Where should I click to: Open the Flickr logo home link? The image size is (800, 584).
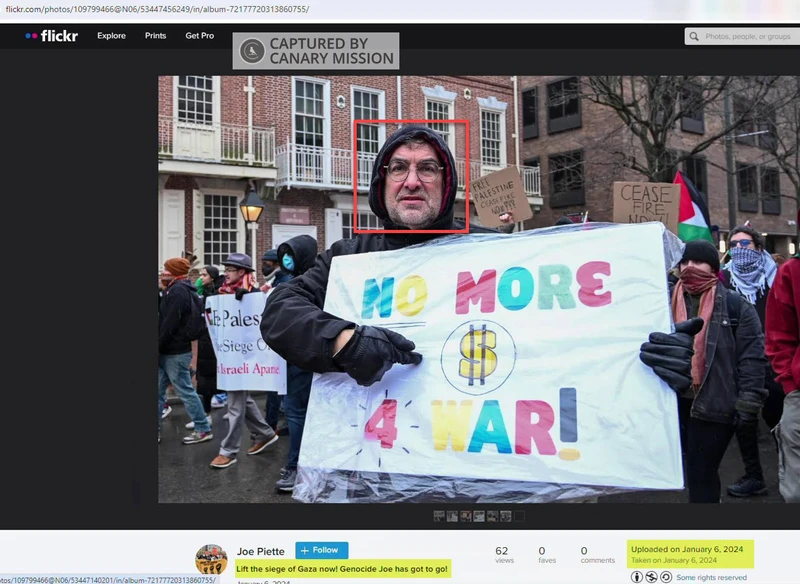coord(52,36)
